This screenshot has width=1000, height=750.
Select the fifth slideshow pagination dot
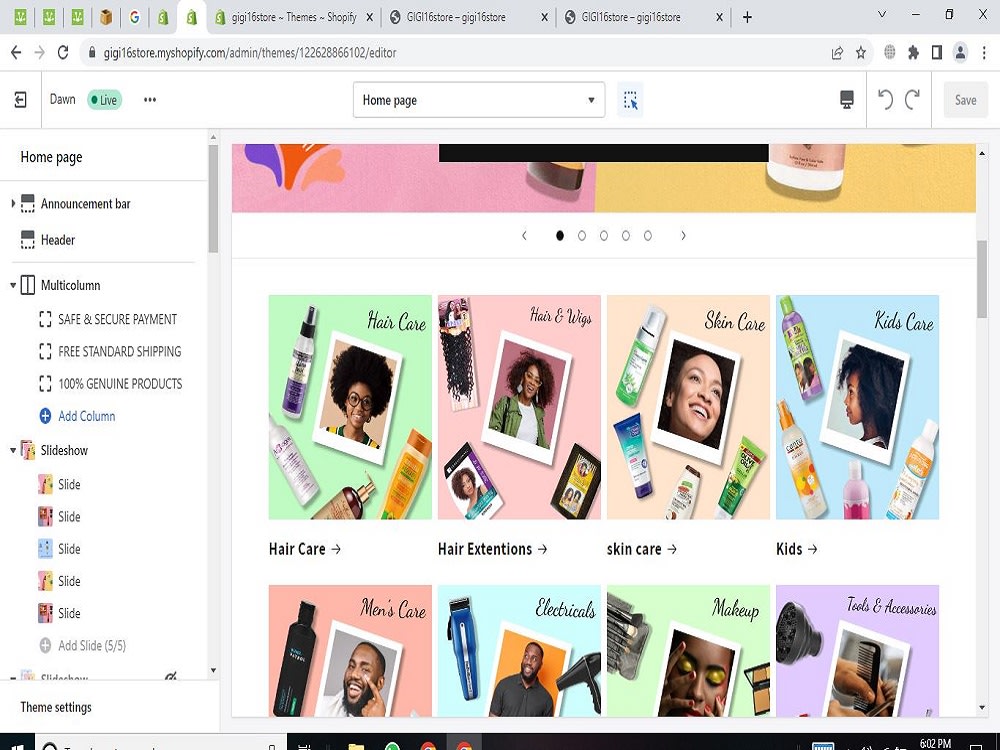[x=648, y=236]
